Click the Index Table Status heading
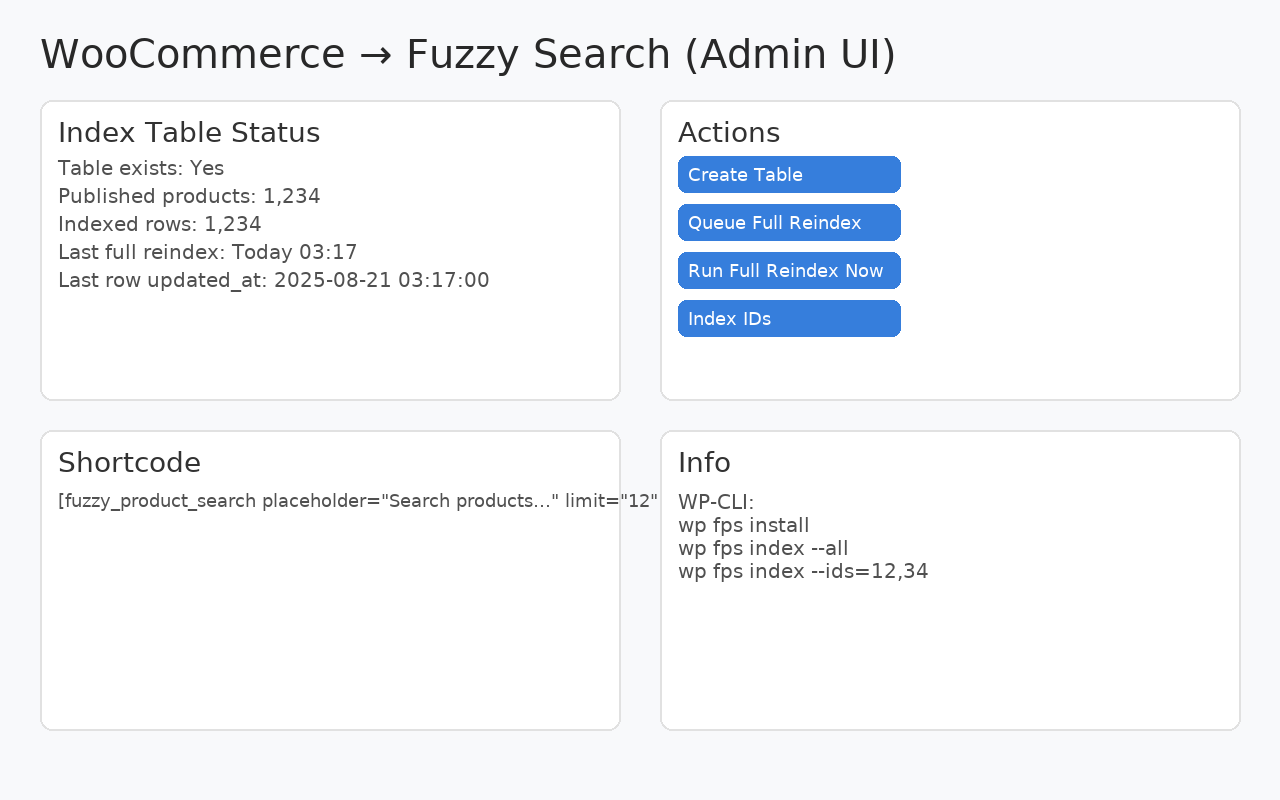The width and height of the screenshot is (1280, 800). [189, 133]
